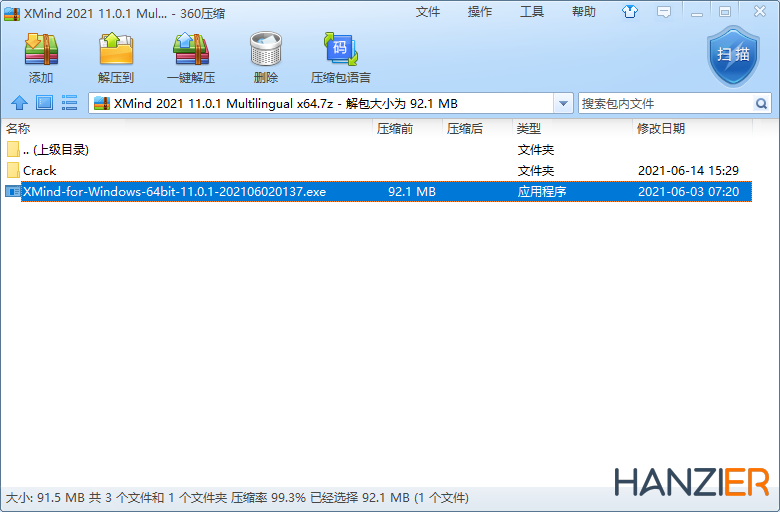The image size is (780, 512).
Task: Click the 压缩包语言 (Archive language) icon
Action: coord(340,57)
